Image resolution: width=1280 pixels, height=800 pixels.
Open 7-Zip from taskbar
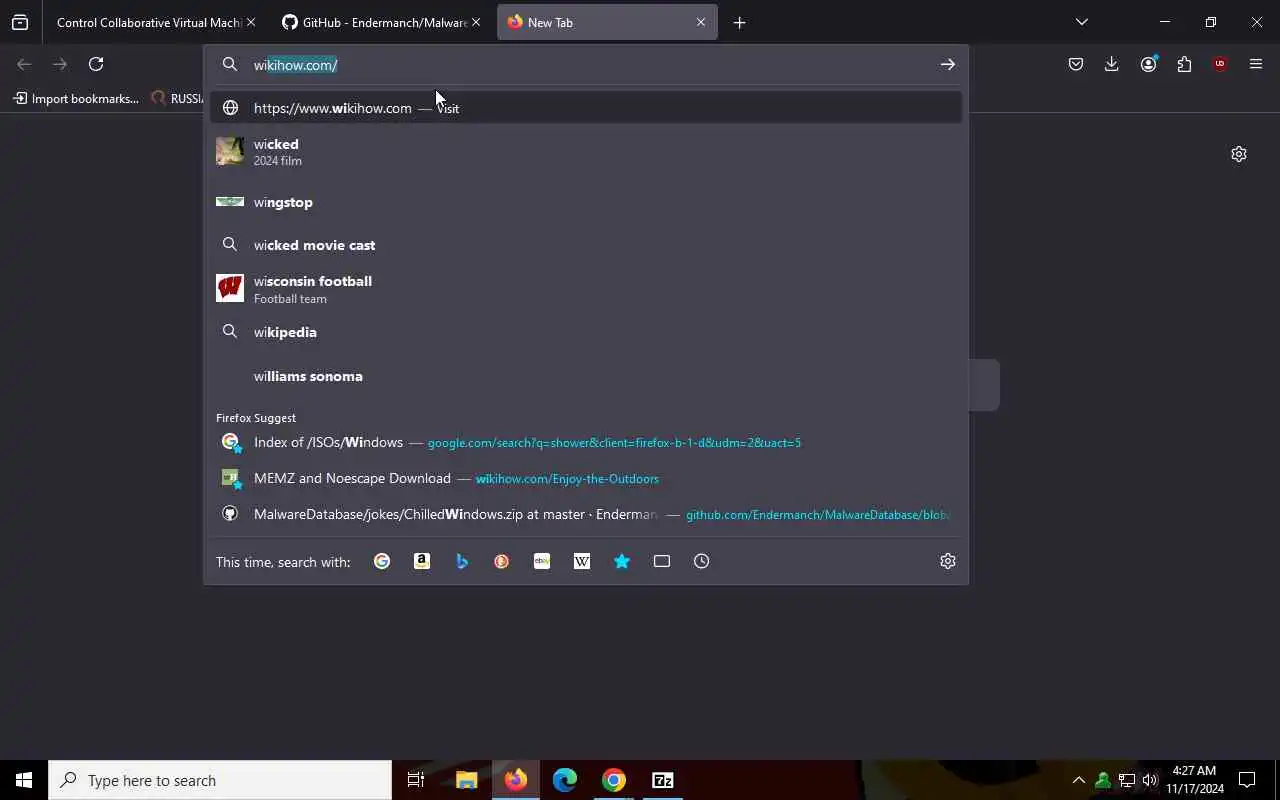(663, 780)
